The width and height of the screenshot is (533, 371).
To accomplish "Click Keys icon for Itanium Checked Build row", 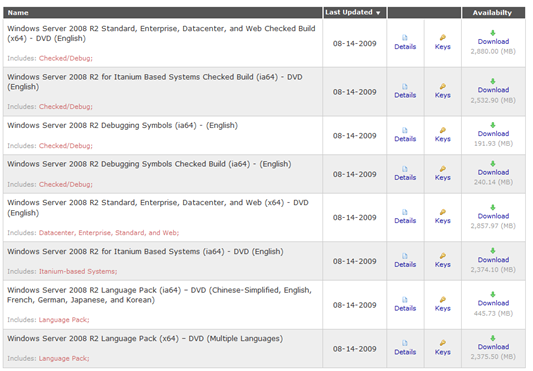I will pos(443,86).
